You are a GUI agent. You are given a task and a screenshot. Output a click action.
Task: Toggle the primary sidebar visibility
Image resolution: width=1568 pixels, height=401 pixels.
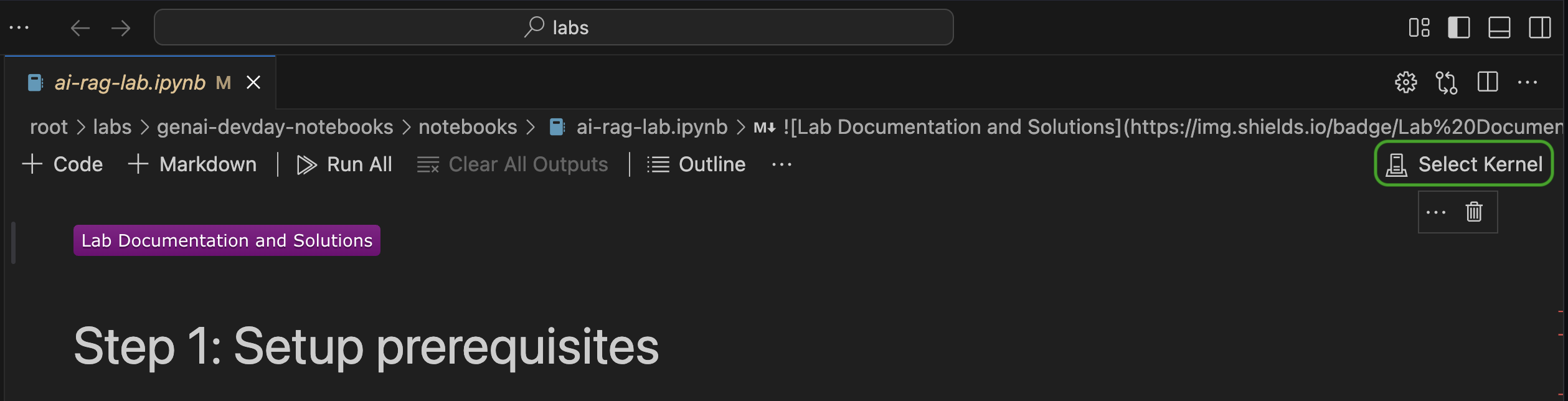coord(1459,27)
